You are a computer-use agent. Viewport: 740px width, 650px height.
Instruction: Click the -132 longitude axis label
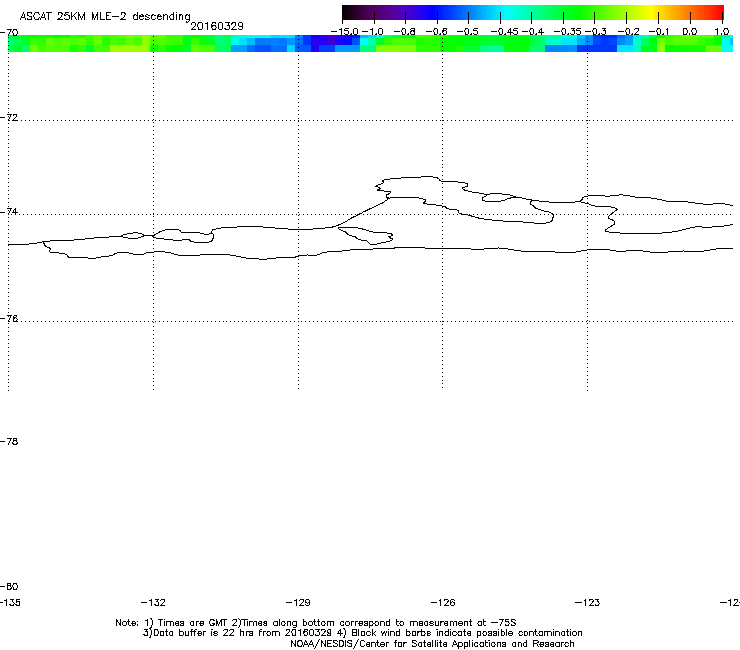(153, 603)
